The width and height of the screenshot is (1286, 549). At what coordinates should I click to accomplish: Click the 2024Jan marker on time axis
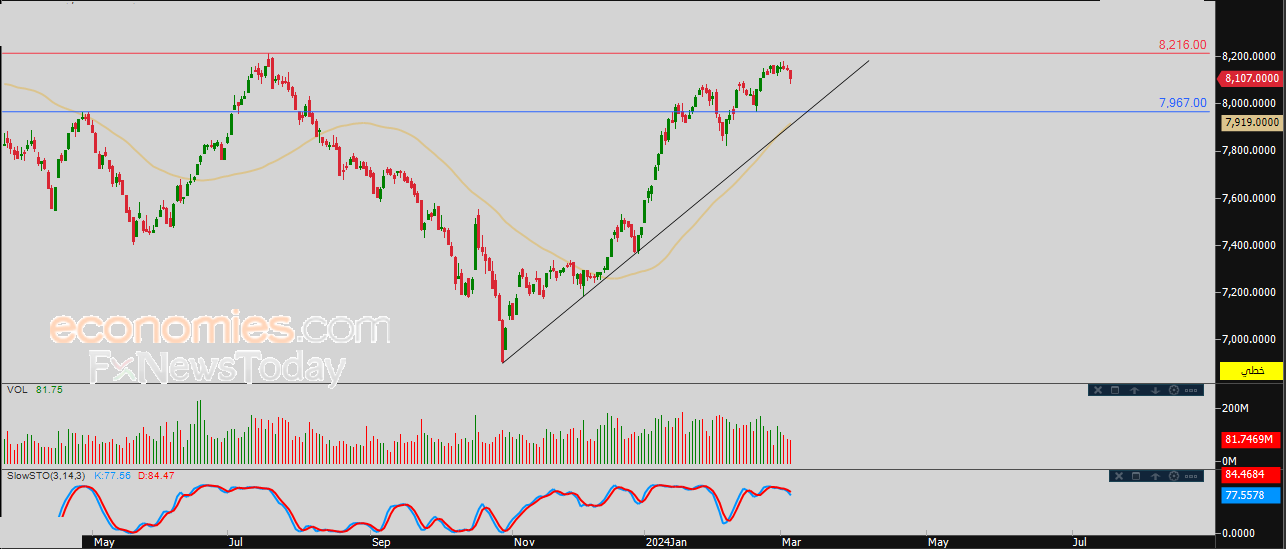pyautogui.click(x=665, y=542)
